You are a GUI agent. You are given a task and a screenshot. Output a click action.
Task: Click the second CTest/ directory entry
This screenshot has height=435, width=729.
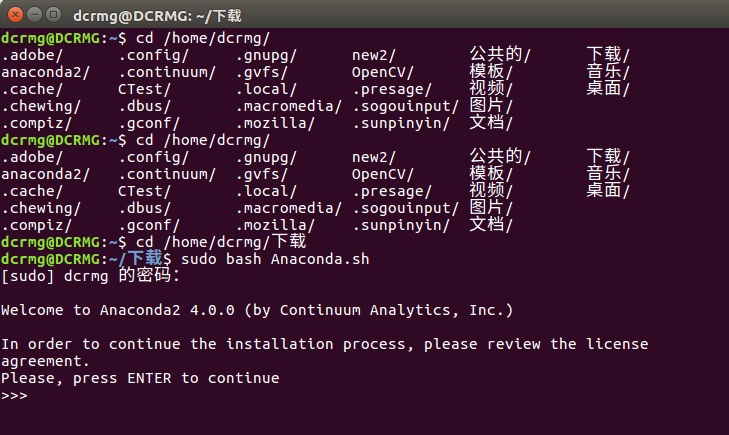coord(144,191)
